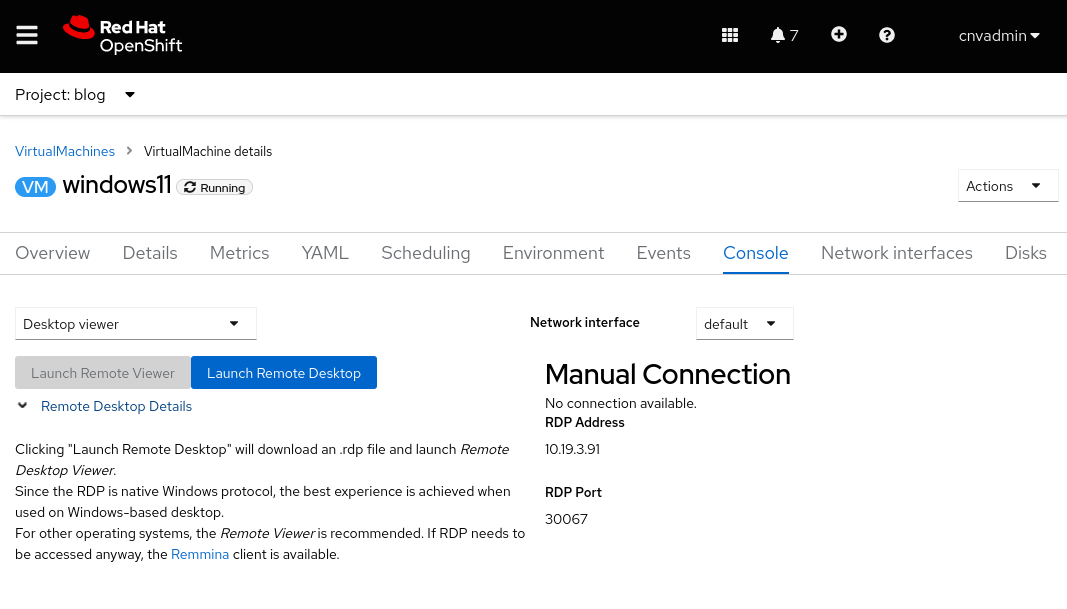1067x609 pixels.
Task: Open the help question mark icon
Action: coord(887,36)
